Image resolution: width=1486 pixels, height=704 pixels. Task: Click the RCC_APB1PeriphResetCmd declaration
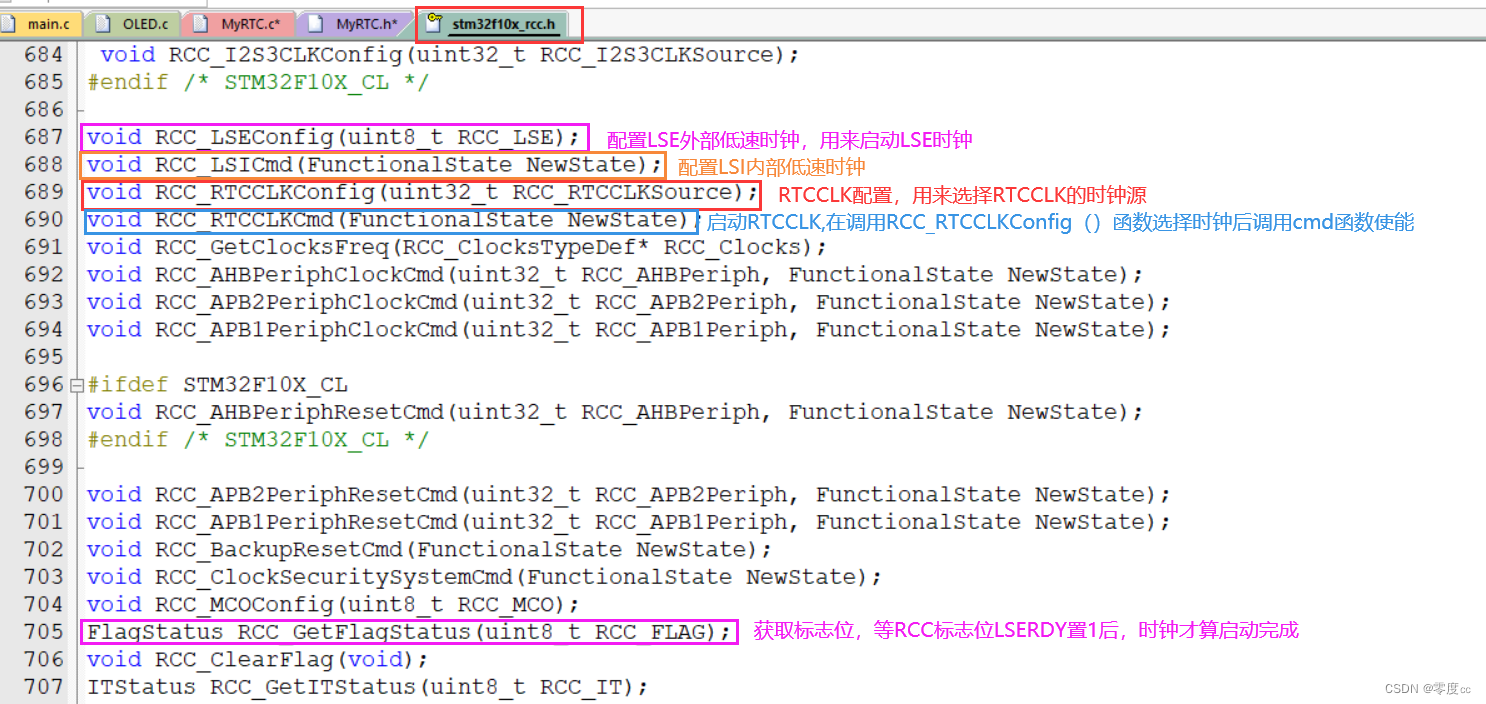click(x=628, y=522)
